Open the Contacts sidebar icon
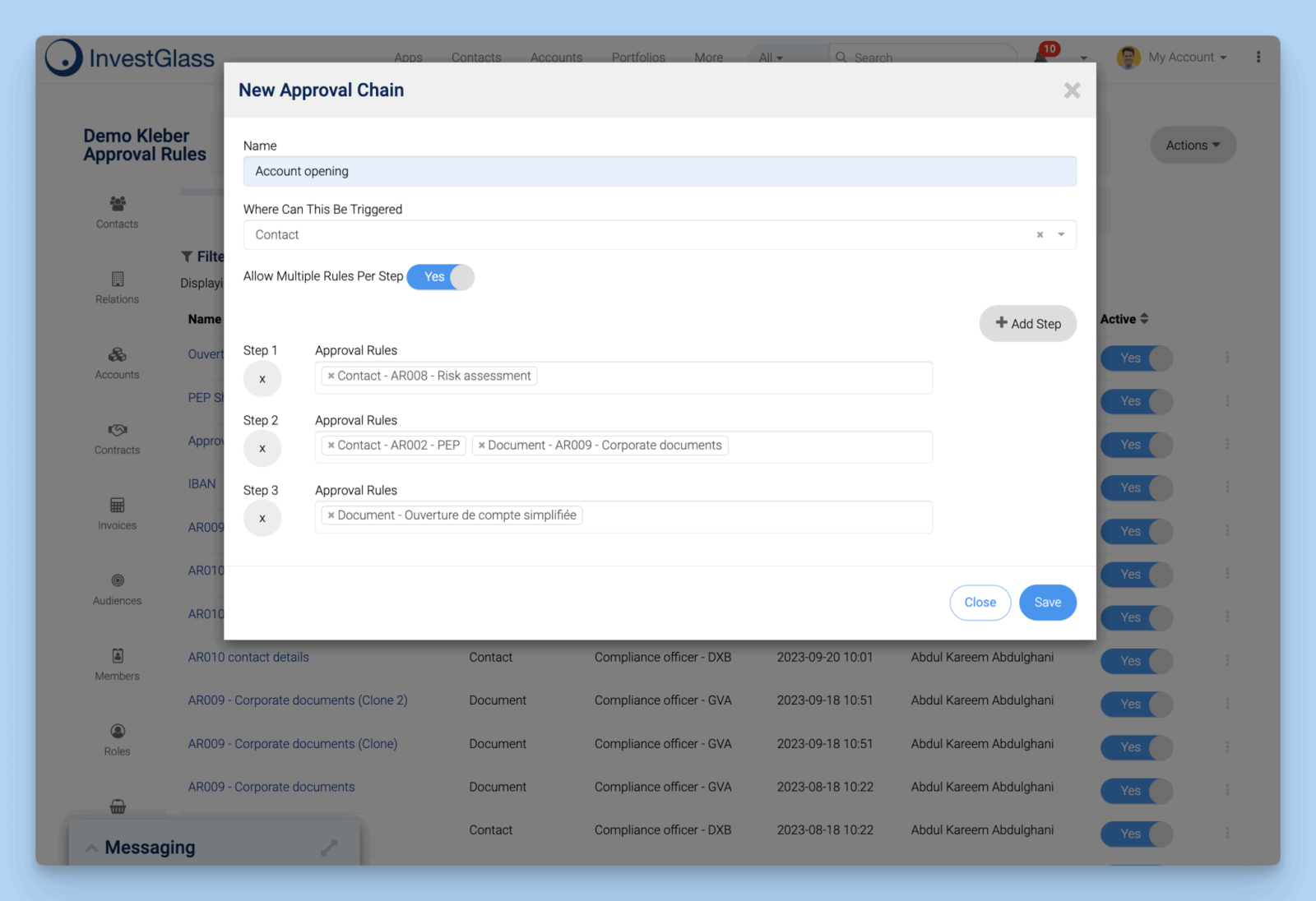The width and height of the screenshot is (1316, 901). pyautogui.click(x=118, y=204)
